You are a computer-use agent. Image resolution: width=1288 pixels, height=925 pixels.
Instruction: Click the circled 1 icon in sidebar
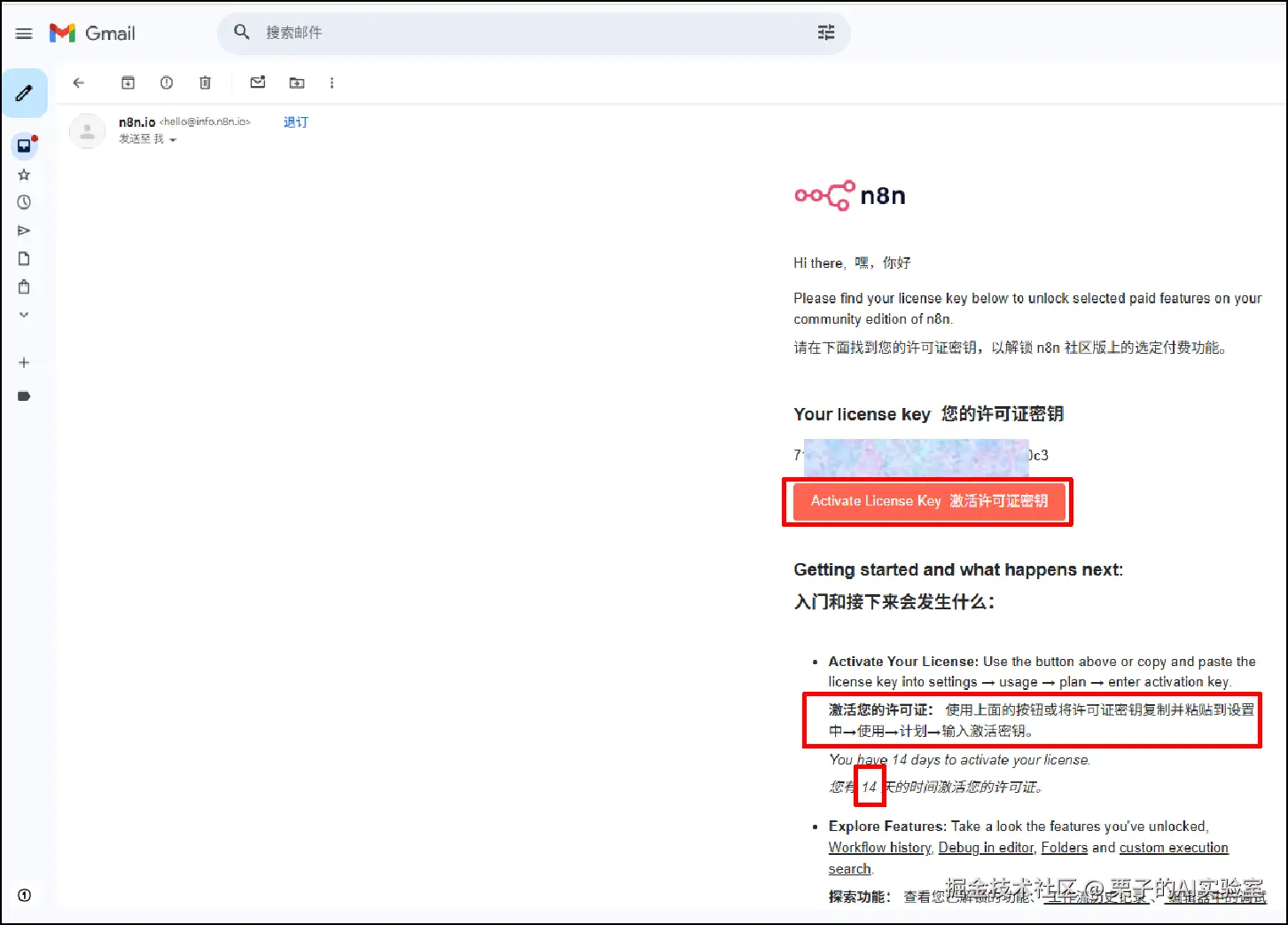click(24, 895)
